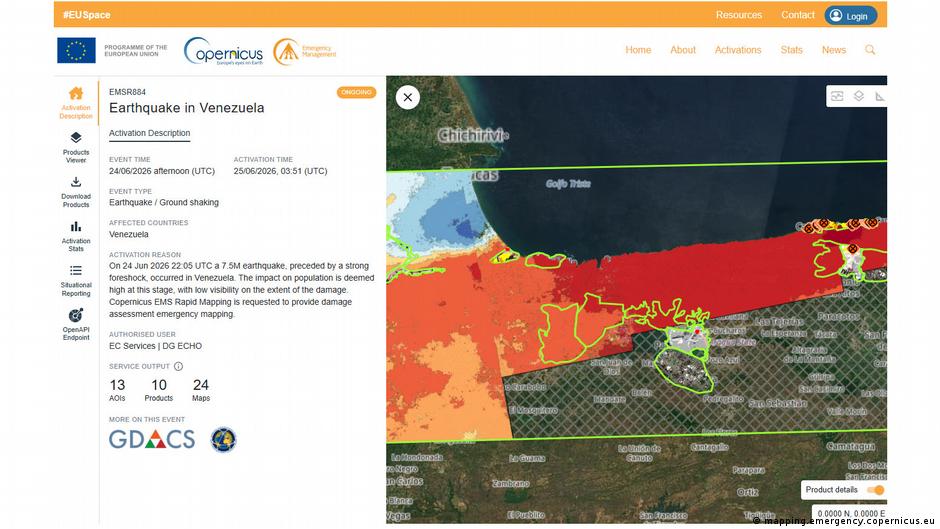This screenshot has height=529, width=940.
Task: Click the map basemap switch icon
Action: pyautogui.click(x=837, y=96)
